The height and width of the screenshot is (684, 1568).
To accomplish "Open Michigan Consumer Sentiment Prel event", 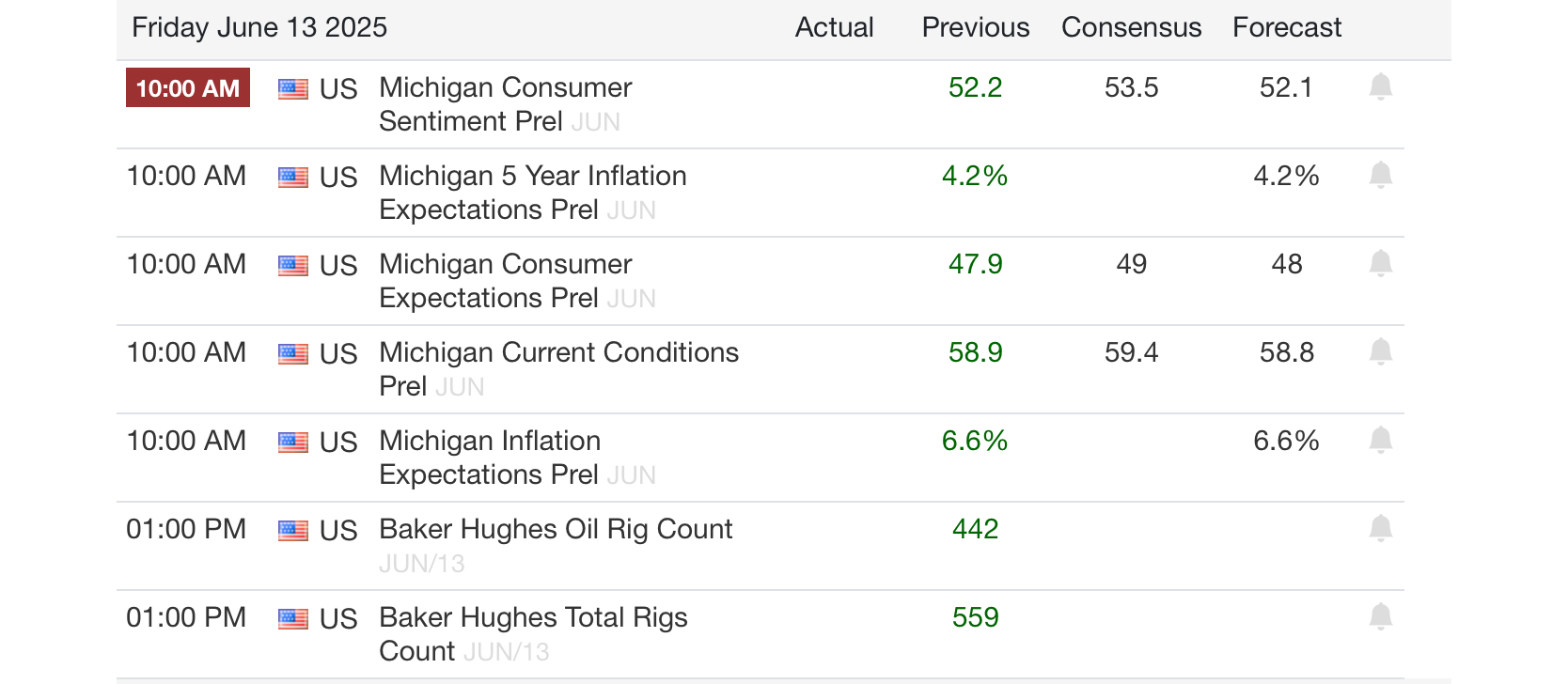I will point(506,104).
